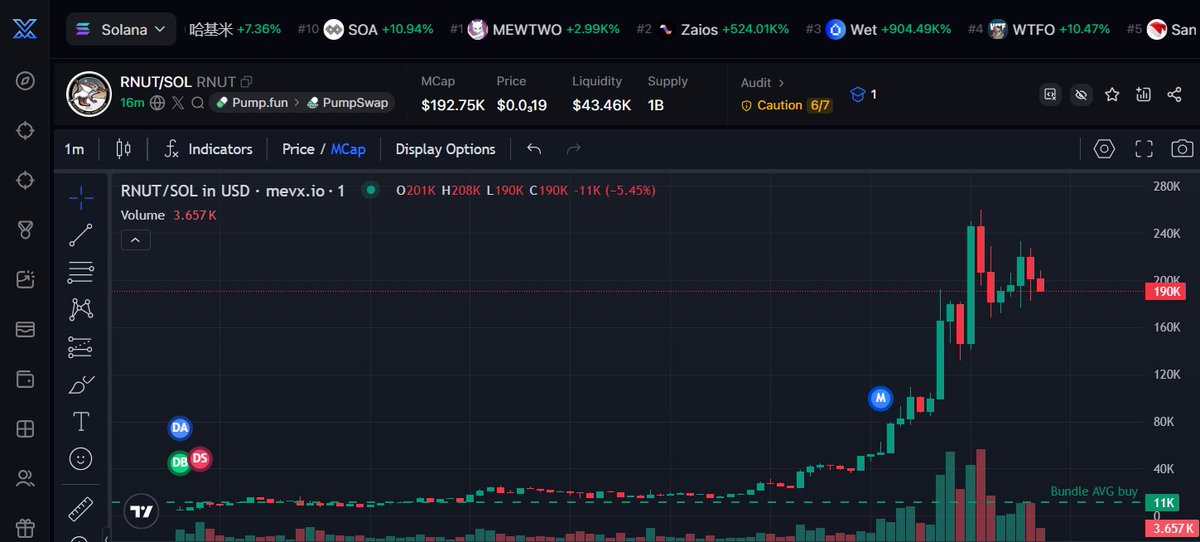Select the ruler measure tool
The width and height of the screenshot is (1200, 542).
click(81, 509)
